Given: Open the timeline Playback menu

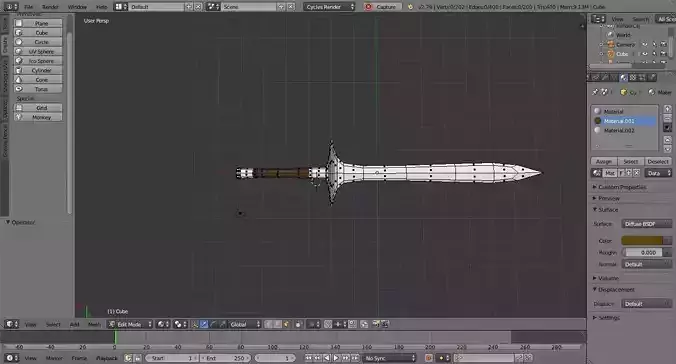Looking at the screenshot, I should [106, 358].
